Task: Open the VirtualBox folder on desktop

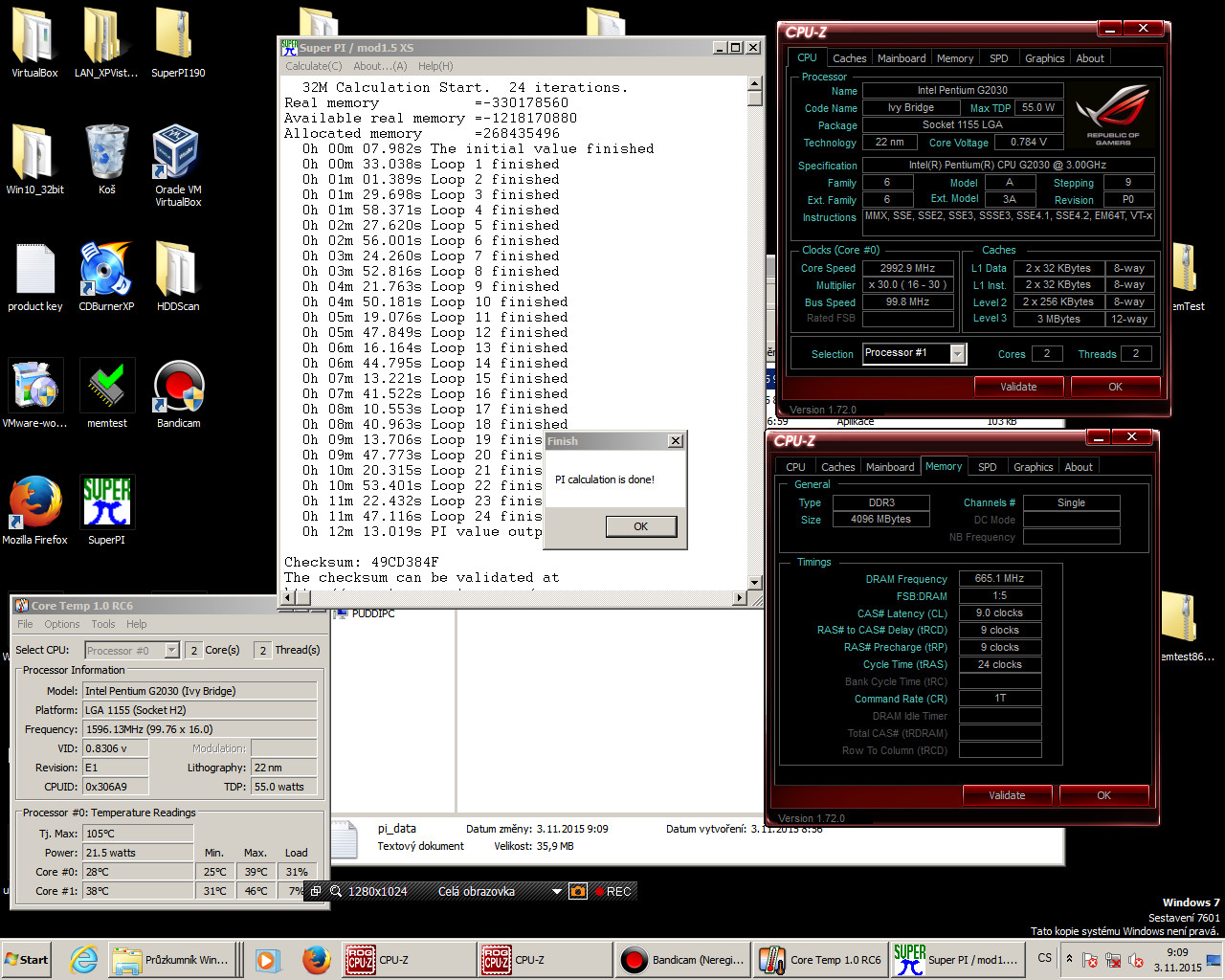Action: click(x=34, y=43)
